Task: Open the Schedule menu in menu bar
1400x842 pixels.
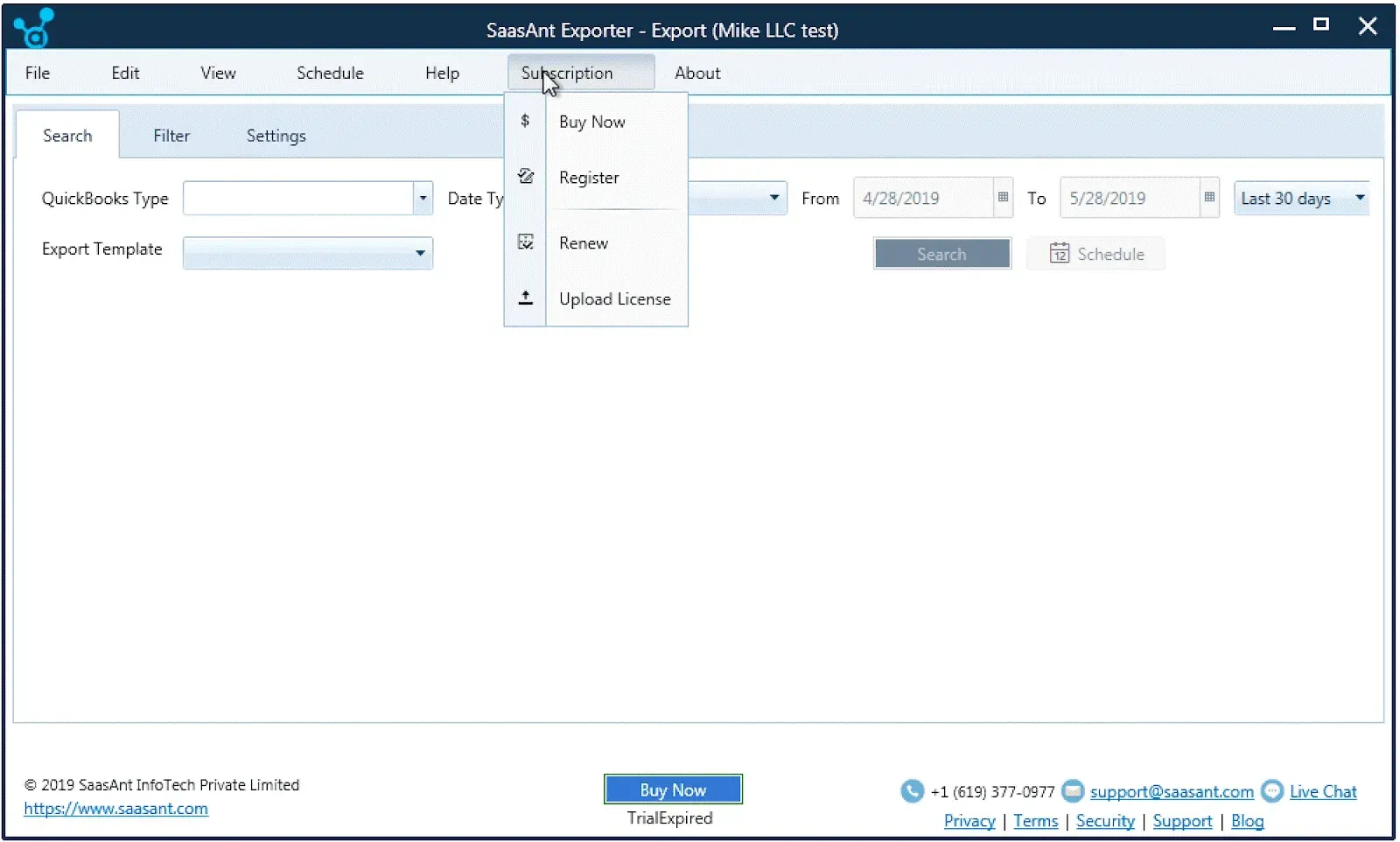Action: (x=330, y=73)
